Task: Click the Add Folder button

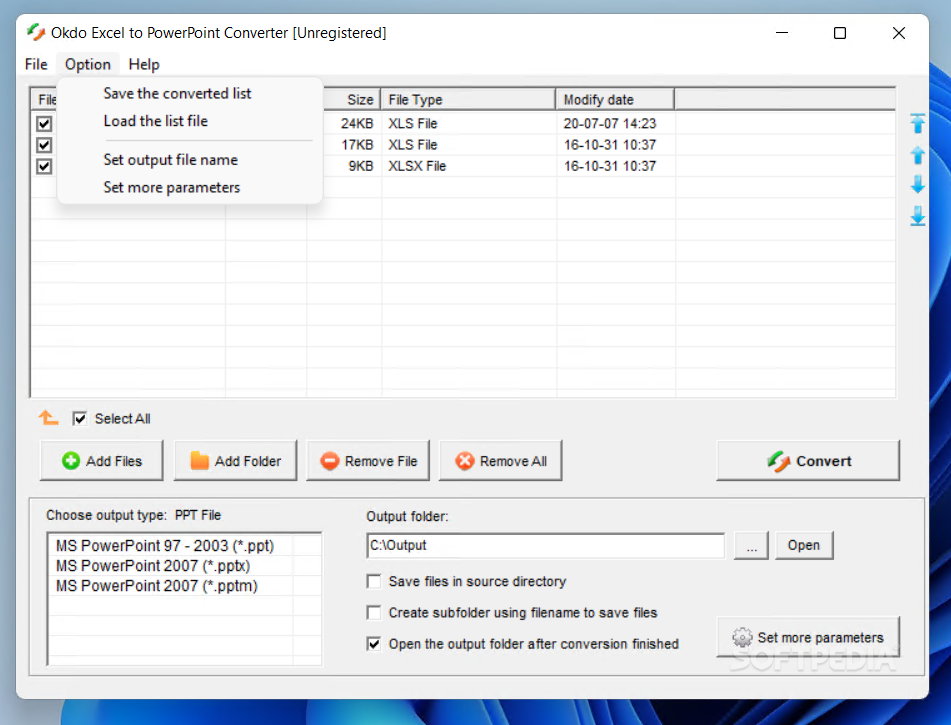Action: [235, 461]
